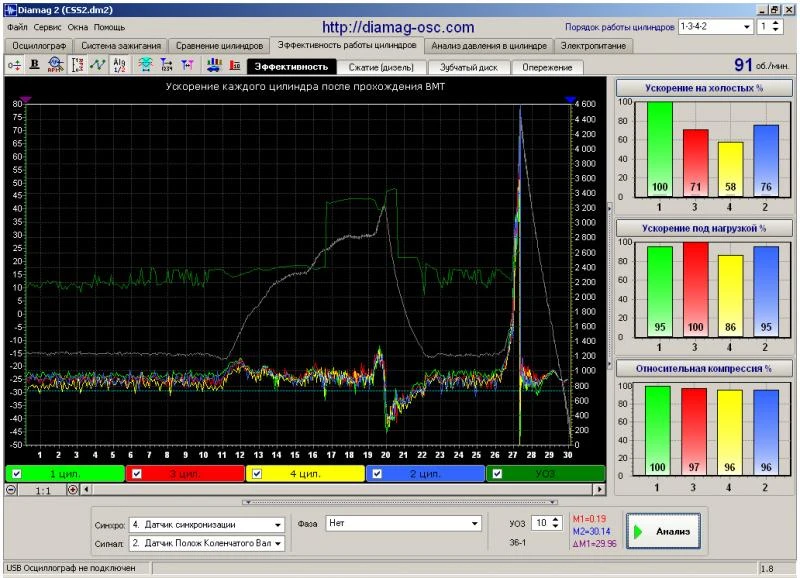Select the Alg 1/2 algorithm icon
Screen dimensions: 800x578
119,65
